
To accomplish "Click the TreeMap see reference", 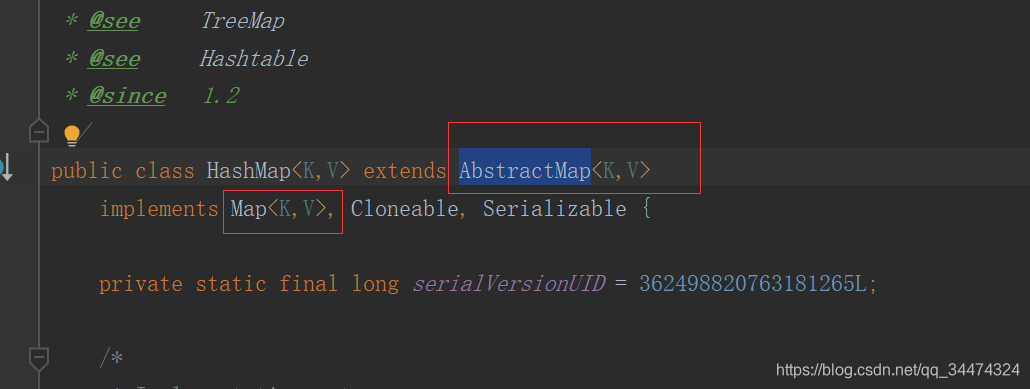I will (242, 21).
